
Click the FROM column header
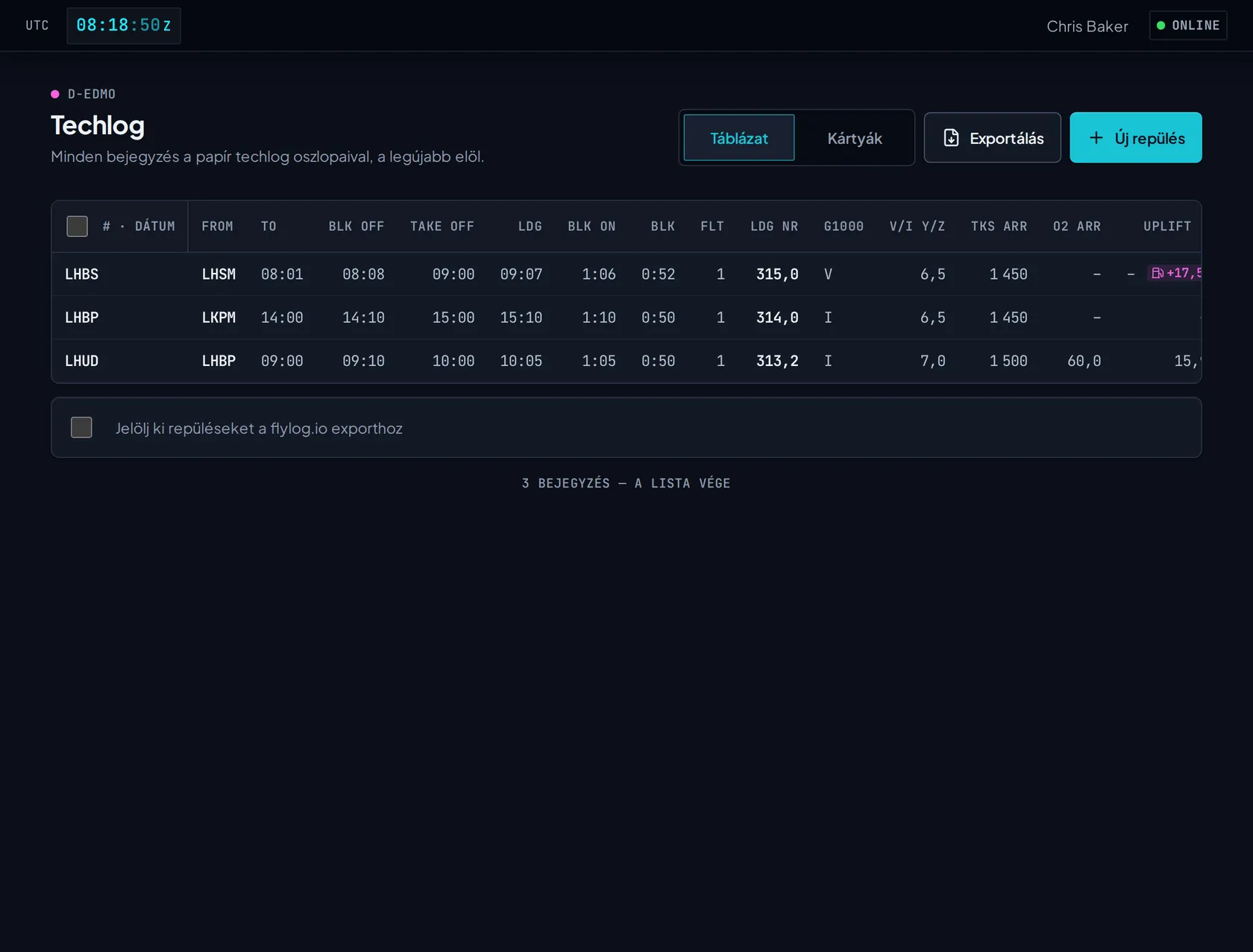[217, 226]
